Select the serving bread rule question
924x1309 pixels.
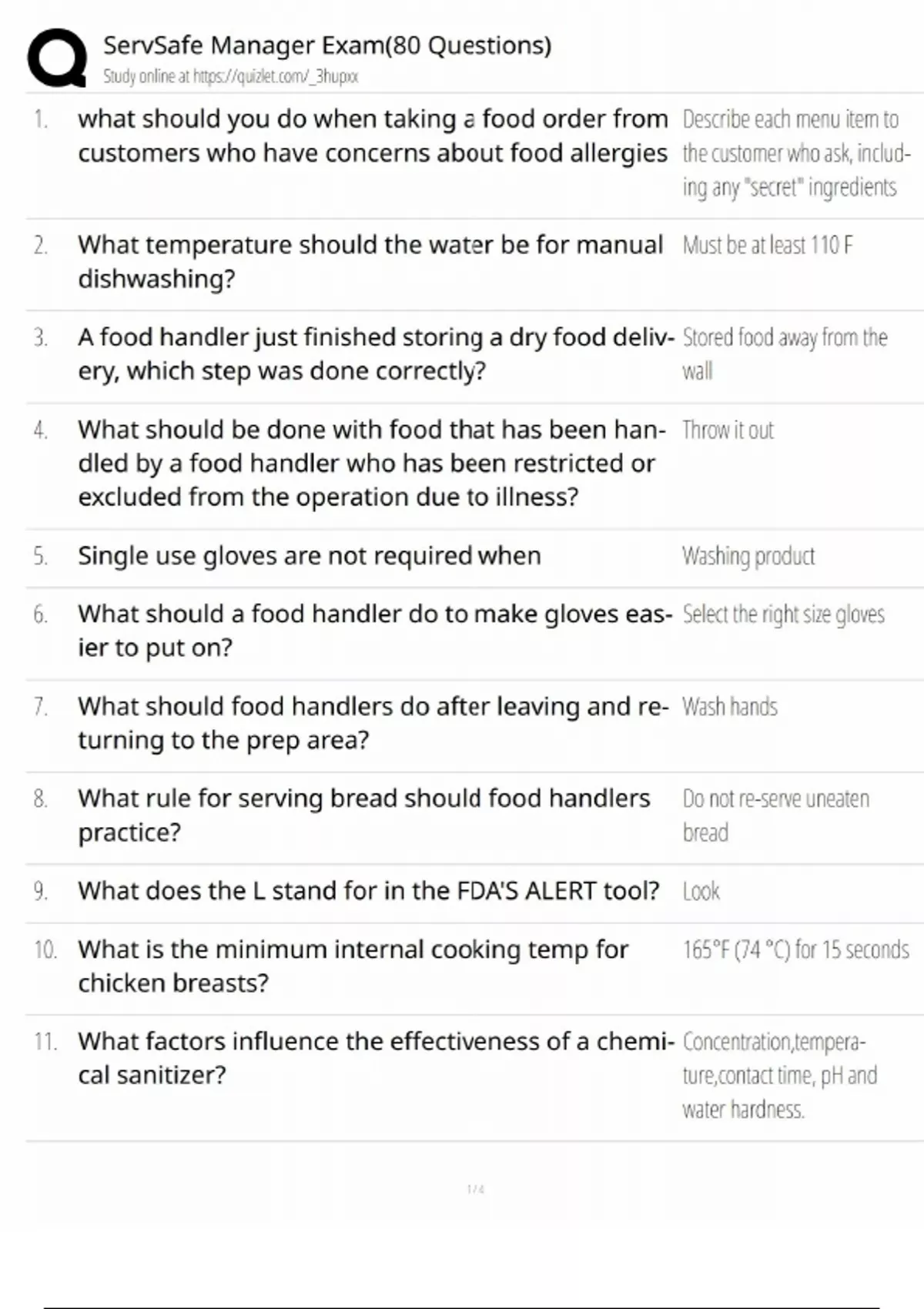(363, 815)
